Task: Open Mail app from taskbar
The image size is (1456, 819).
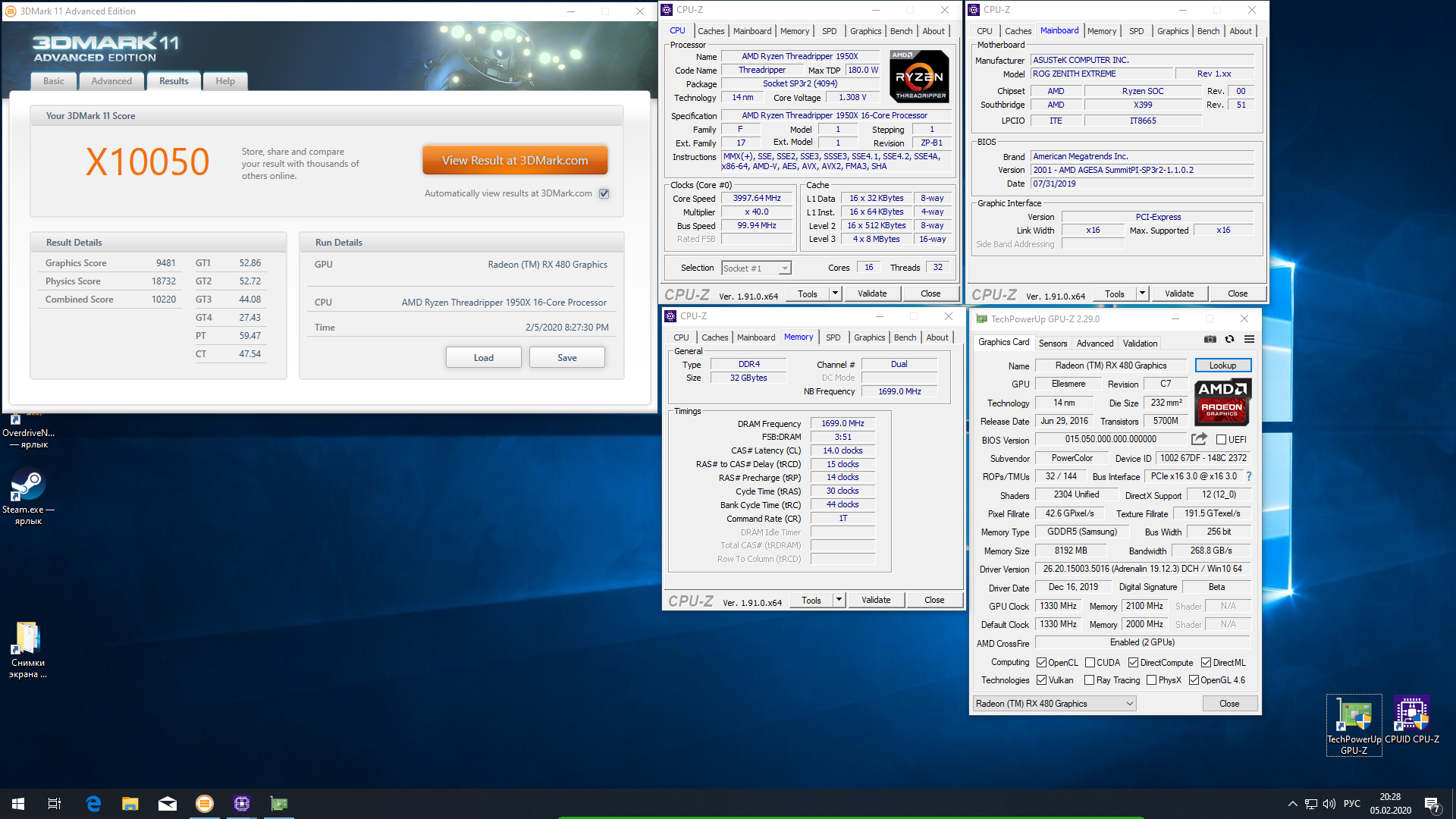Action: click(x=168, y=804)
